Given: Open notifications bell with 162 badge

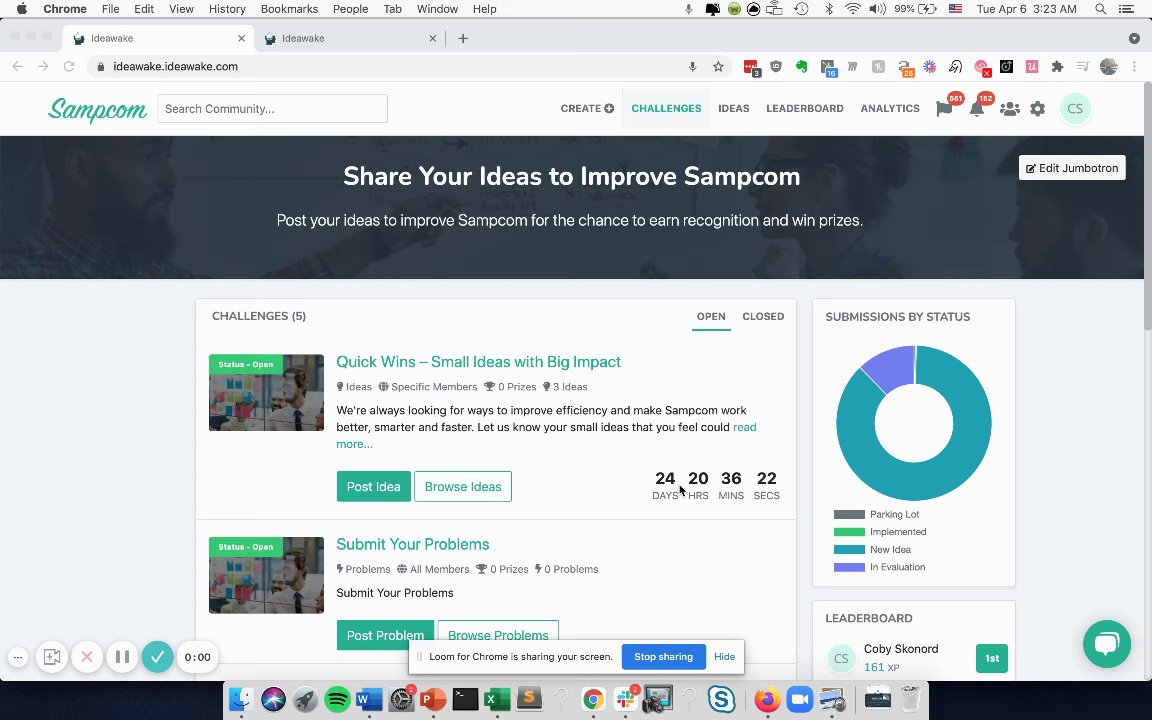Looking at the screenshot, I should coord(976,109).
